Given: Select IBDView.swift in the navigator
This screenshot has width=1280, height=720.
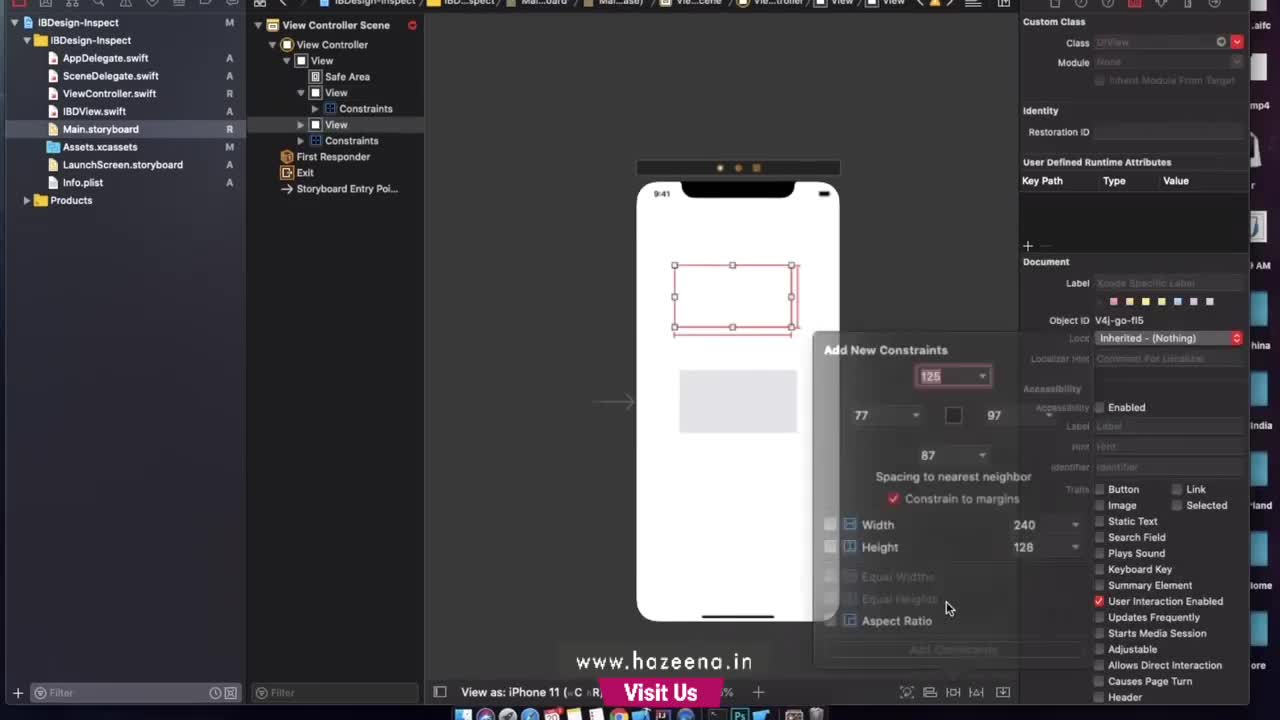Looking at the screenshot, I should (94, 112).
